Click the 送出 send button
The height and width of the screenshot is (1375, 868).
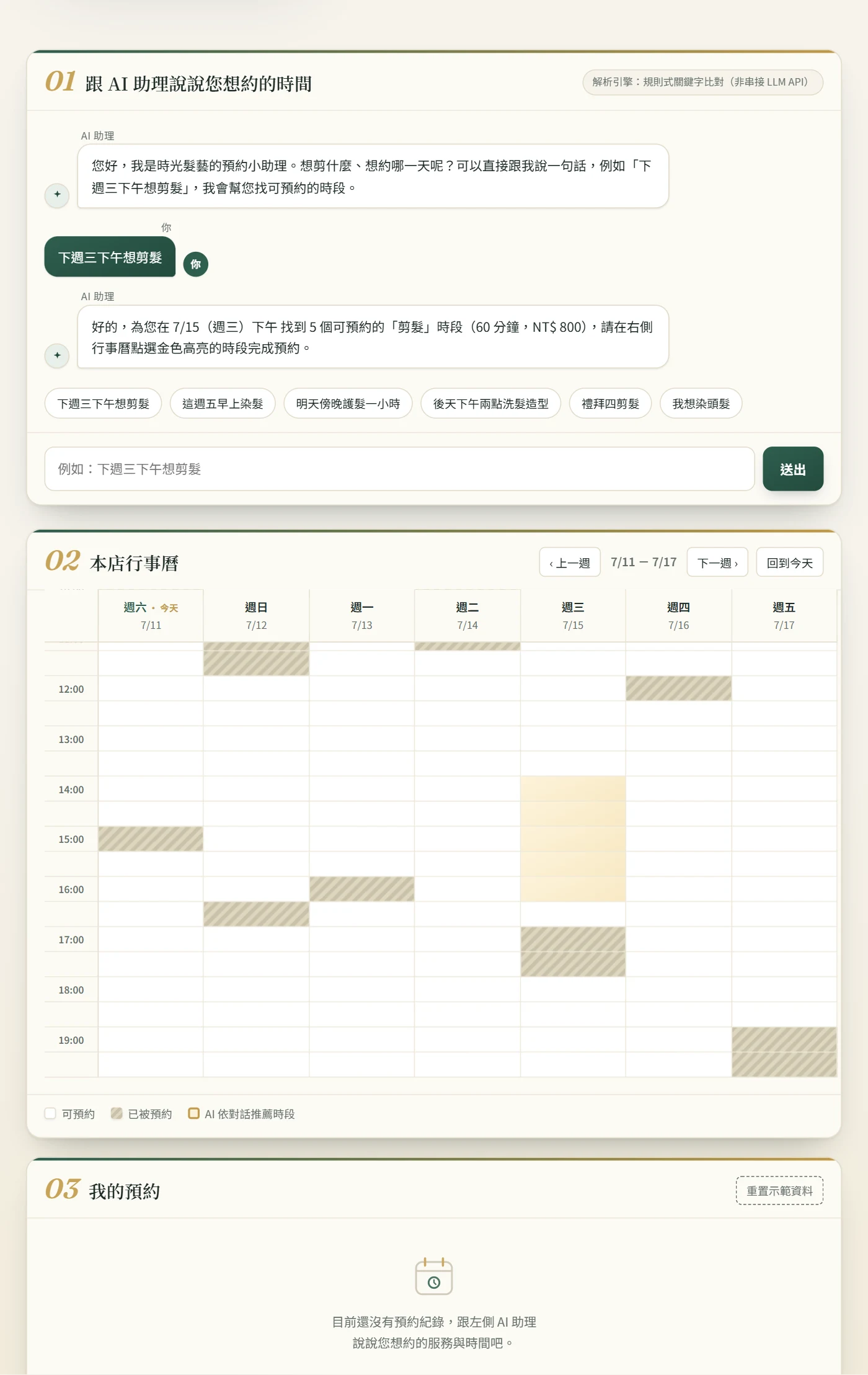(x=792, y=469)
